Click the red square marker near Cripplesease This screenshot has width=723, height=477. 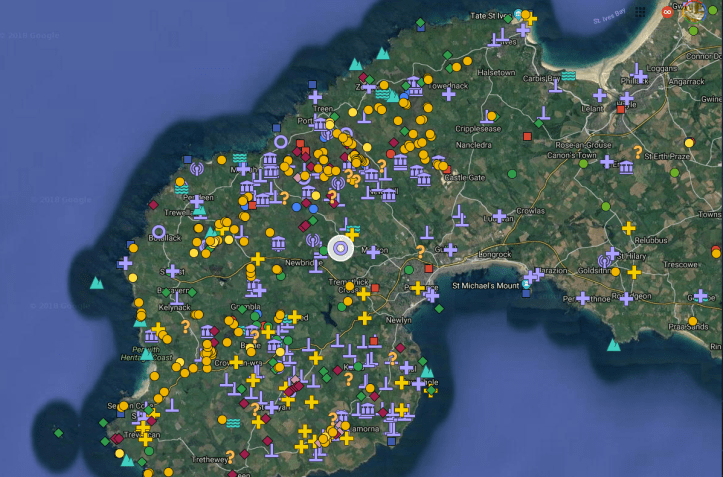click(x=527, y=136)
